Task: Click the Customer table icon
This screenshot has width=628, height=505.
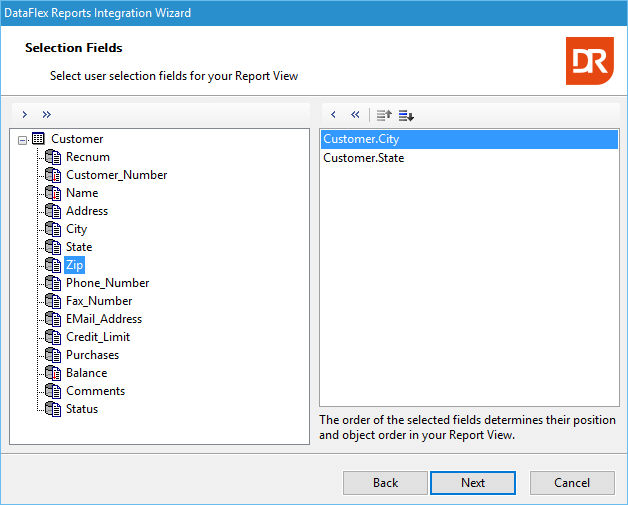Action: pyautogui.click(x=38, y=139)
